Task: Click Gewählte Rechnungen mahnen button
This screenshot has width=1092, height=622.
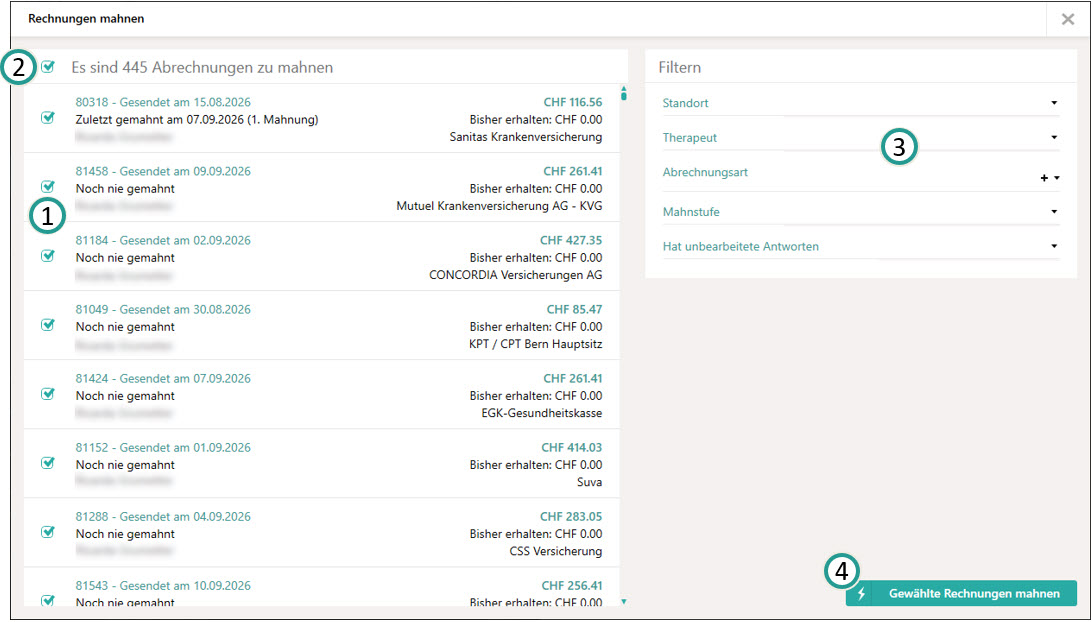Action: [x=961, y=593]
